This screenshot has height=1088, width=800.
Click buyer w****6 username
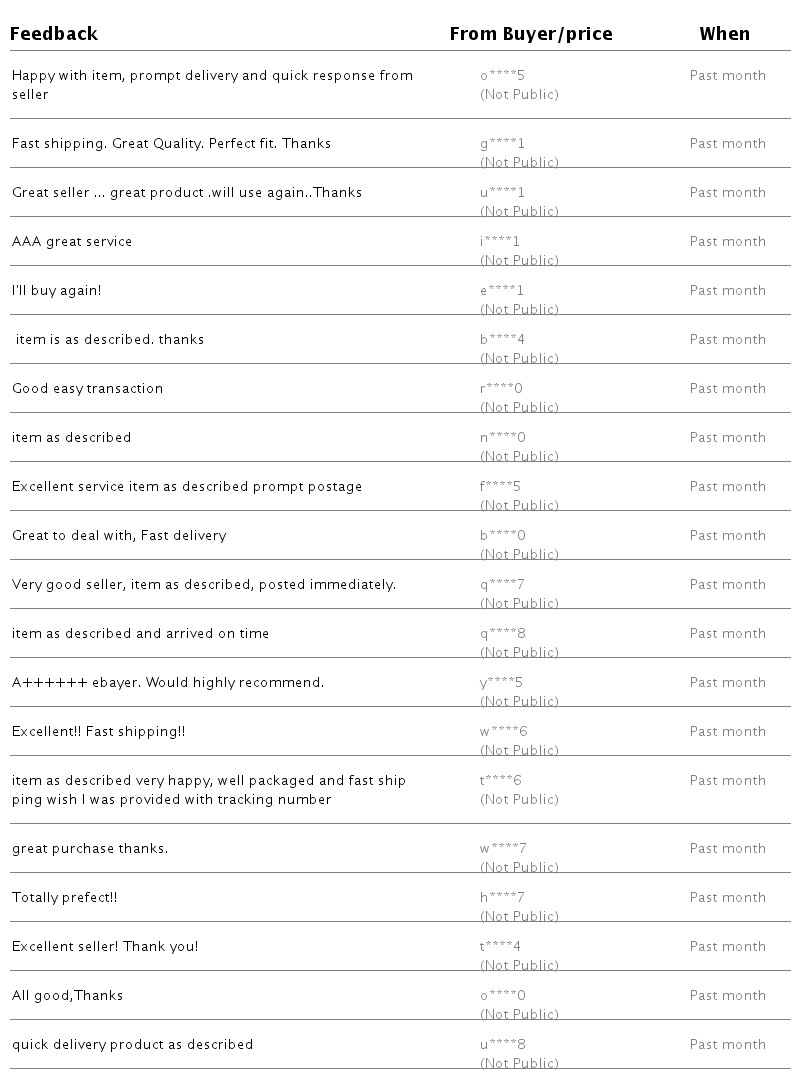503,731
